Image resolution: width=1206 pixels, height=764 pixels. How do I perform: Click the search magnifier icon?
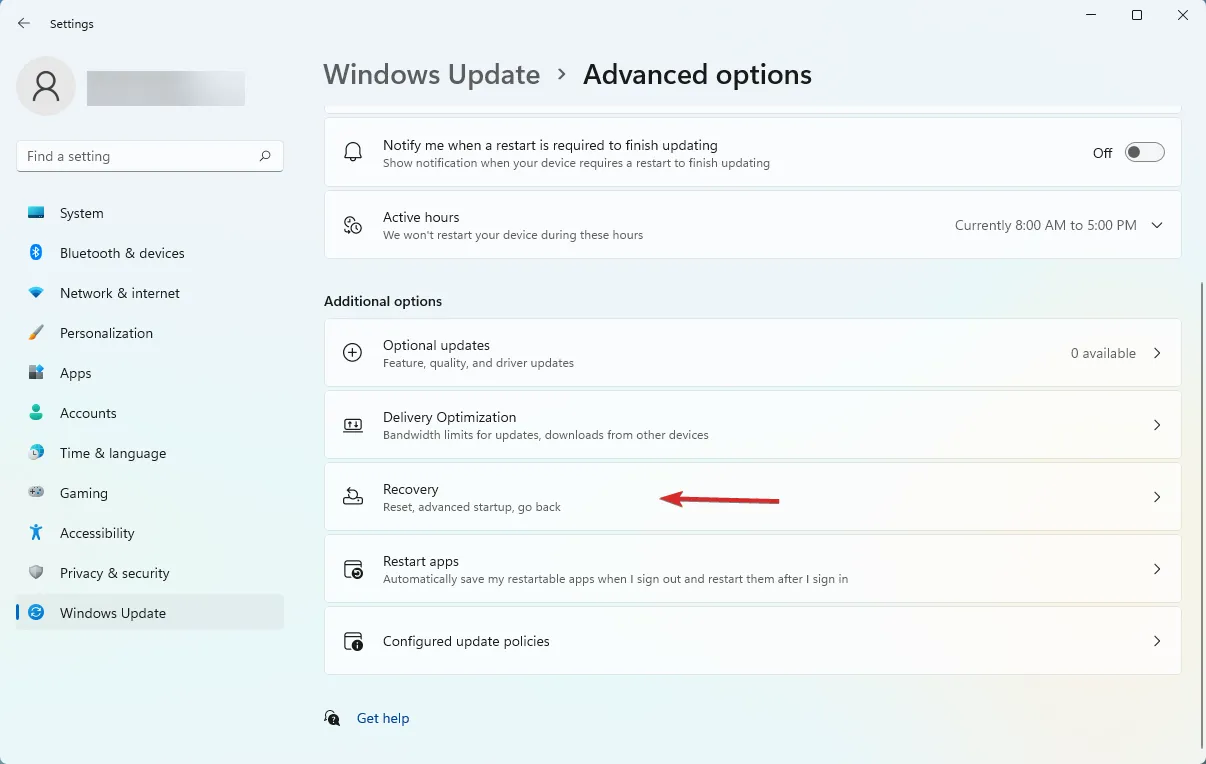tap(265, 156)
